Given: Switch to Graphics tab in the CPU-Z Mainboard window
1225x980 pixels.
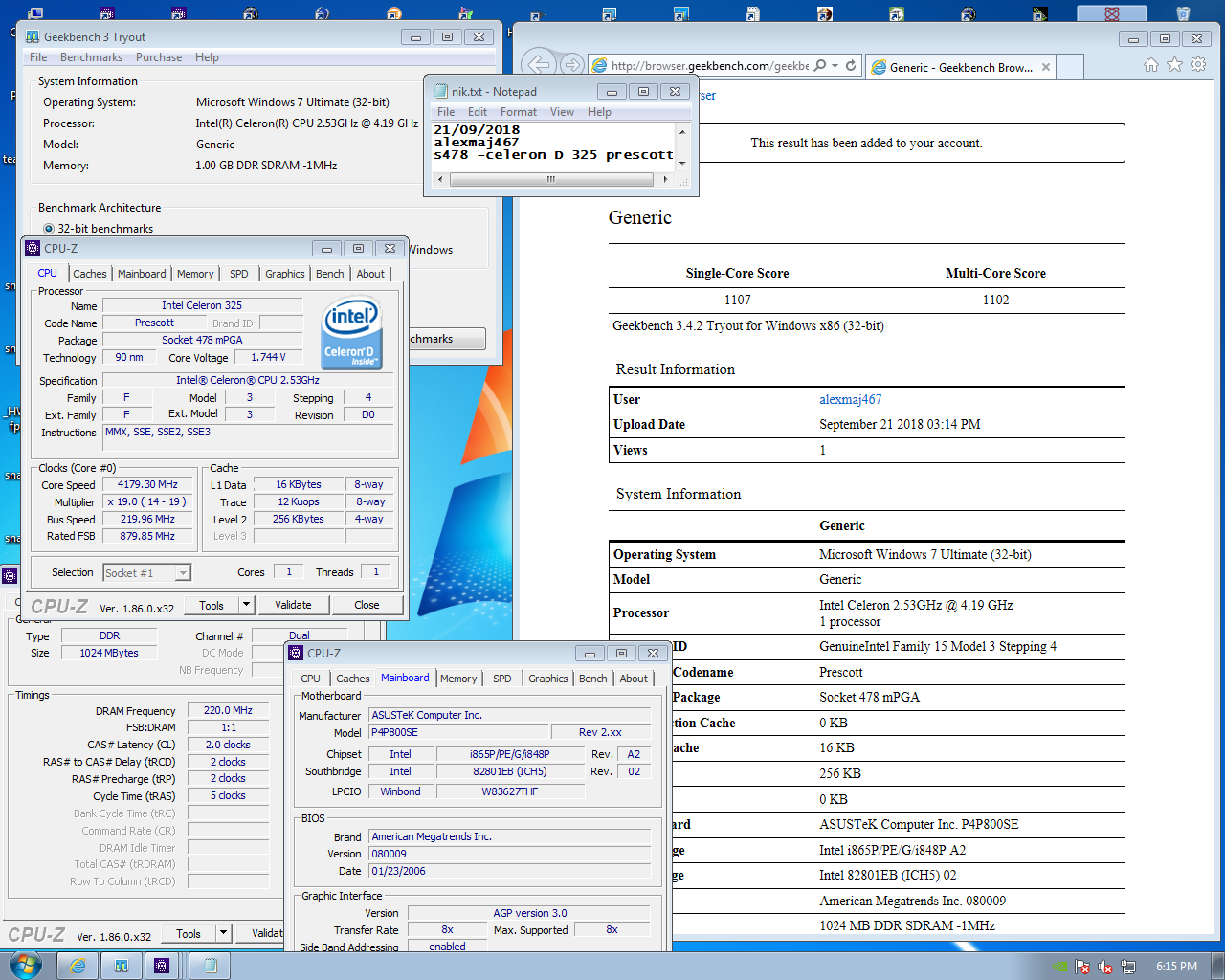Looking at the screenshot, I should (x=548, y=679).
